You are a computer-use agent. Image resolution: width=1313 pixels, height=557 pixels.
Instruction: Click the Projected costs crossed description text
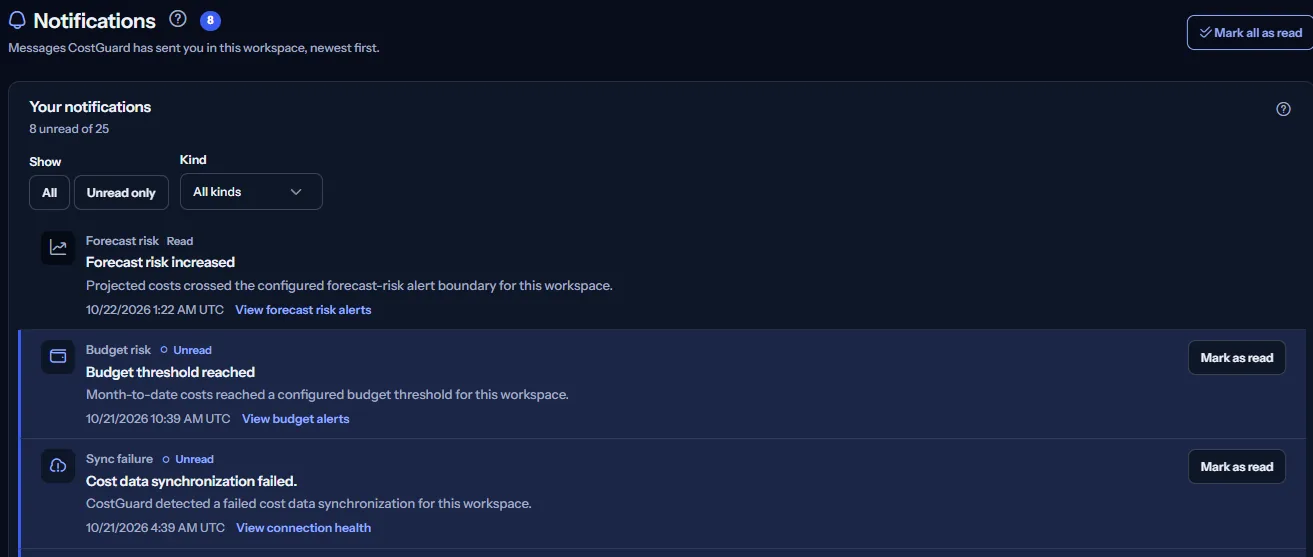349,285
